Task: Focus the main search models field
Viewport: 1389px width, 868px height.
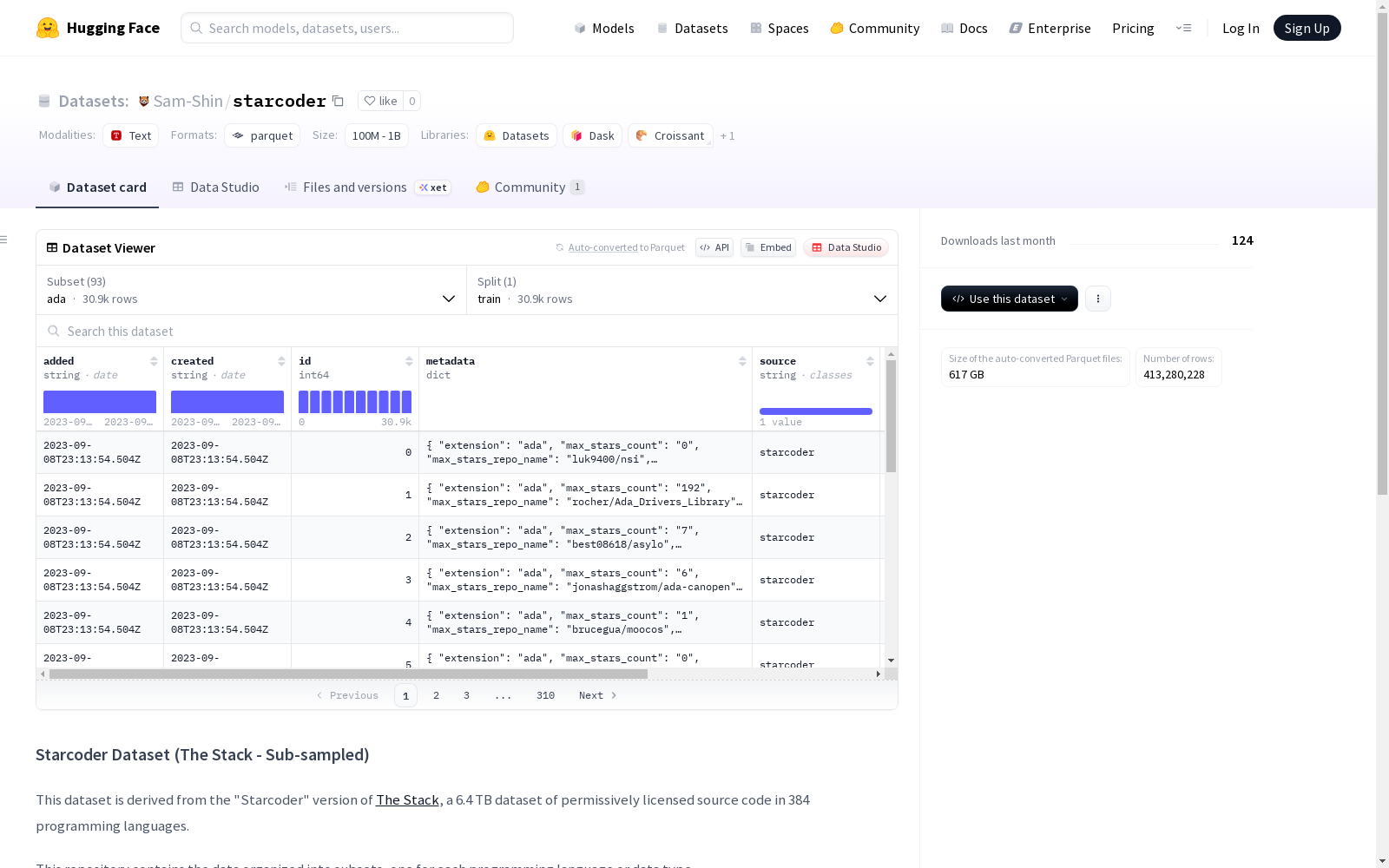Action: click(x=347, y=28)
